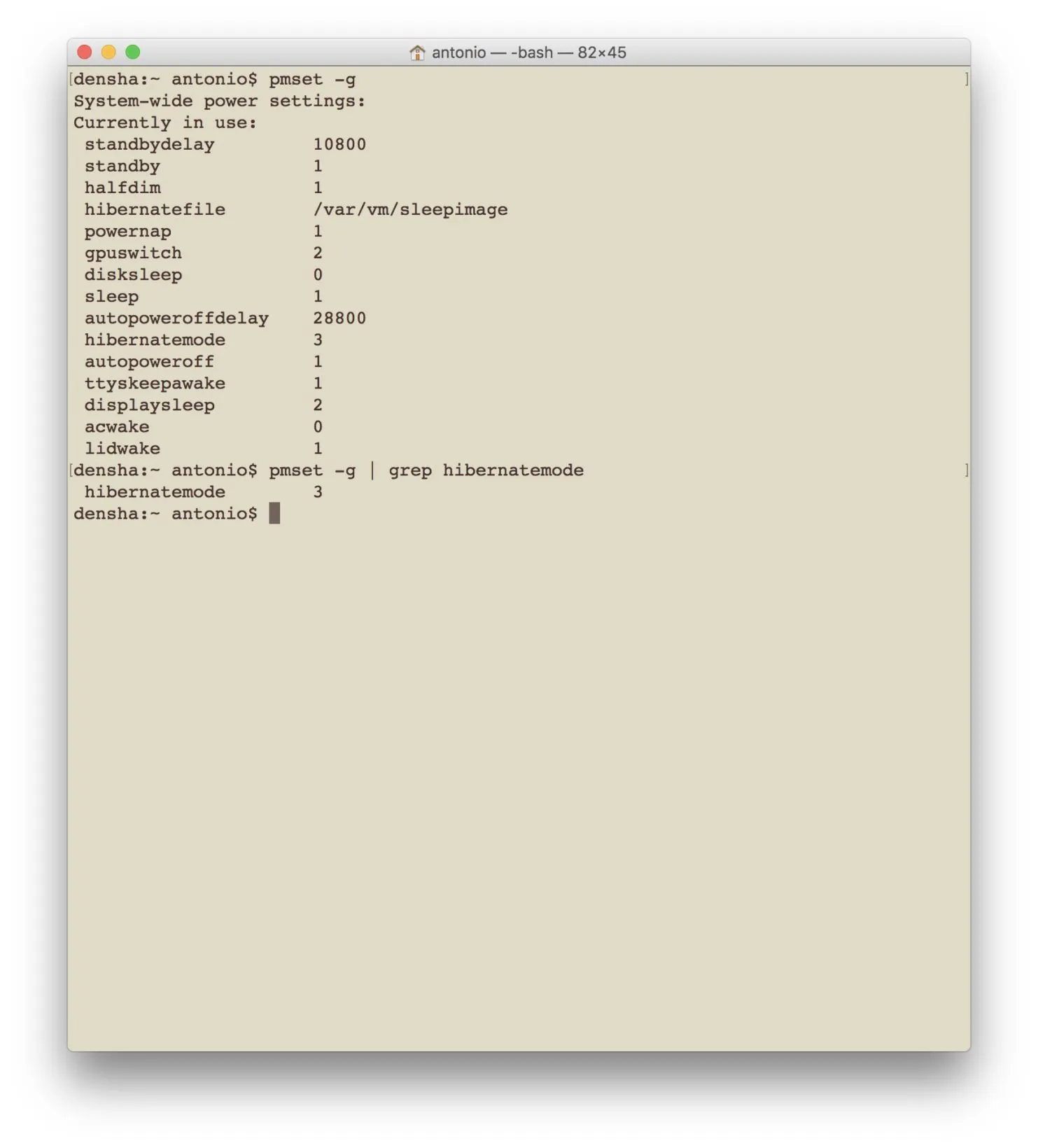
Task: Click the 'displaysleep' setting name
Action: click(149, 405)
